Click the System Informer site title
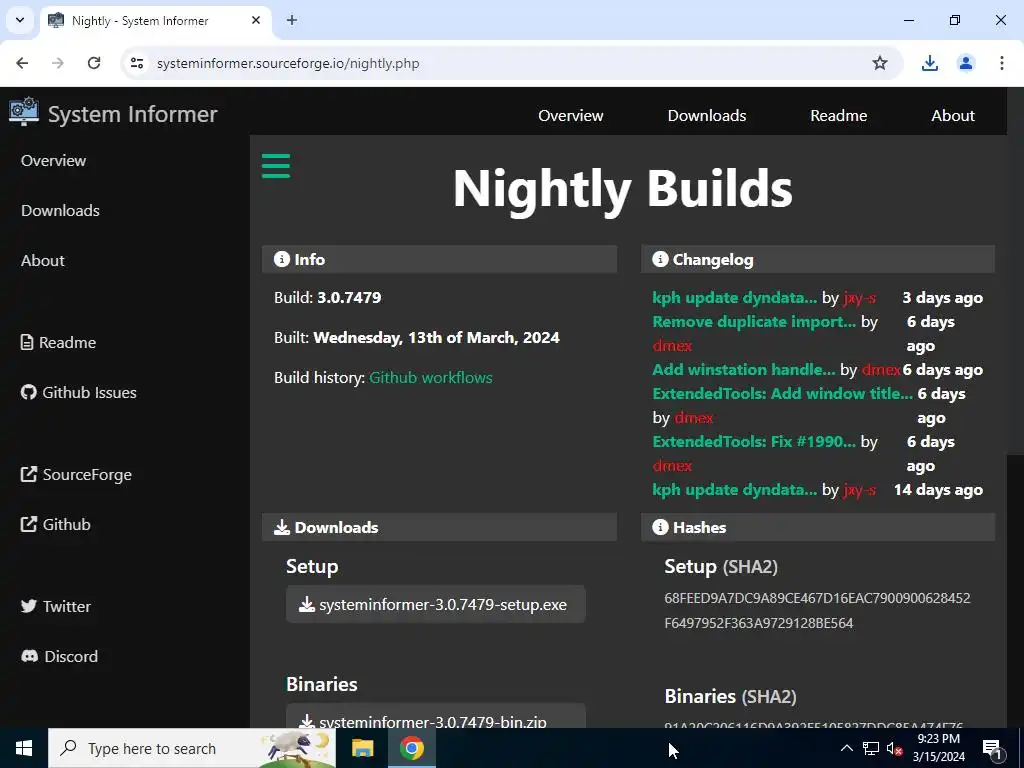Screen dimensions: 1024x768 tap(133, 114)
